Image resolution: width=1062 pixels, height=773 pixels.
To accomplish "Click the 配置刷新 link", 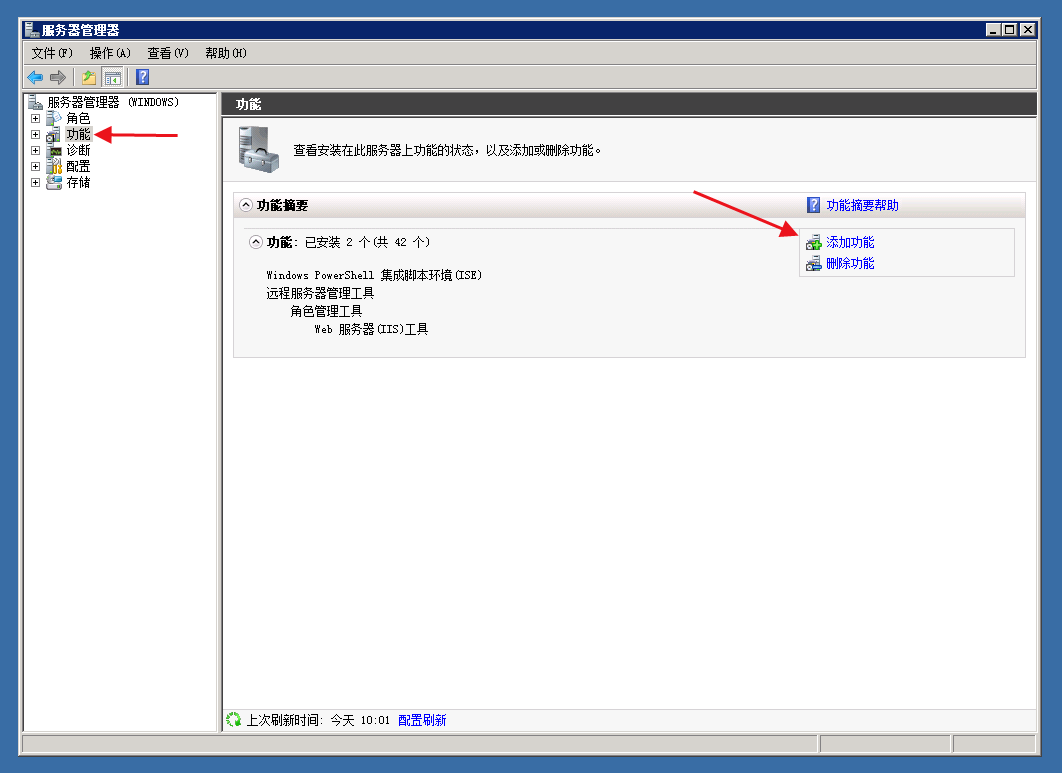I will tap(422, 720).
